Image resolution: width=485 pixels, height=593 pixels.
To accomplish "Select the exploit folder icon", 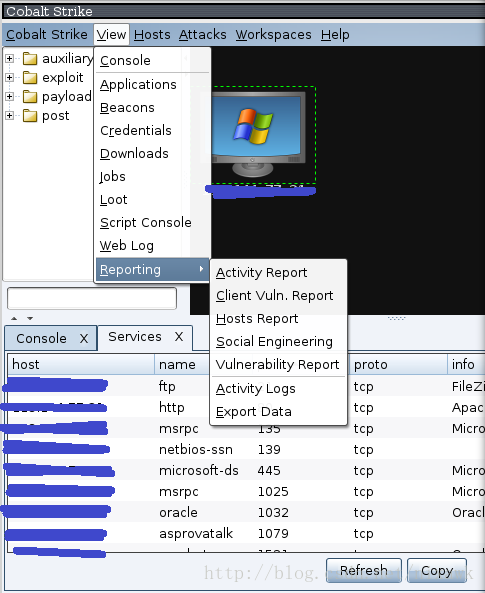I will pyautogui.click(x=30, y=78).
